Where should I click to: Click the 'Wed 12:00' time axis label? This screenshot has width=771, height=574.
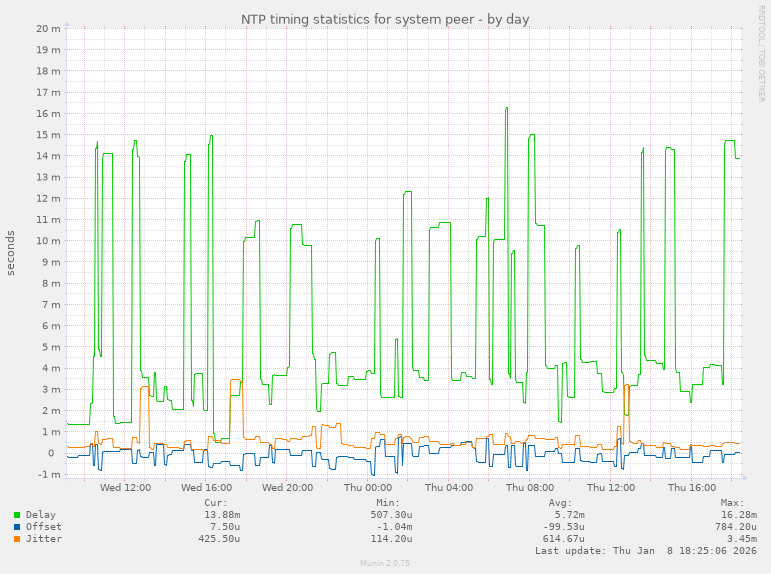coord(125,487)
